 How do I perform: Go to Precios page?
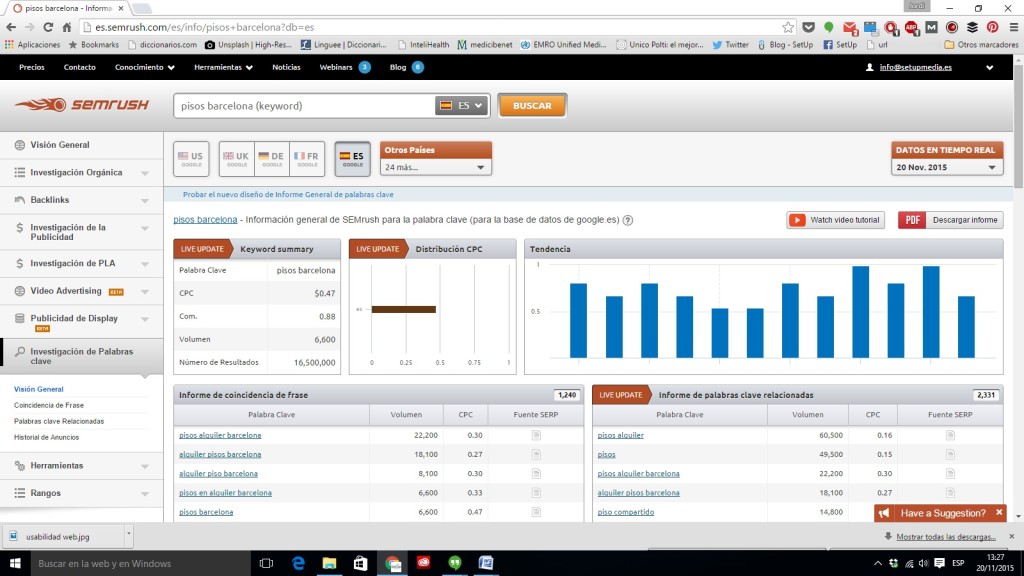click(x=31, y=67)
